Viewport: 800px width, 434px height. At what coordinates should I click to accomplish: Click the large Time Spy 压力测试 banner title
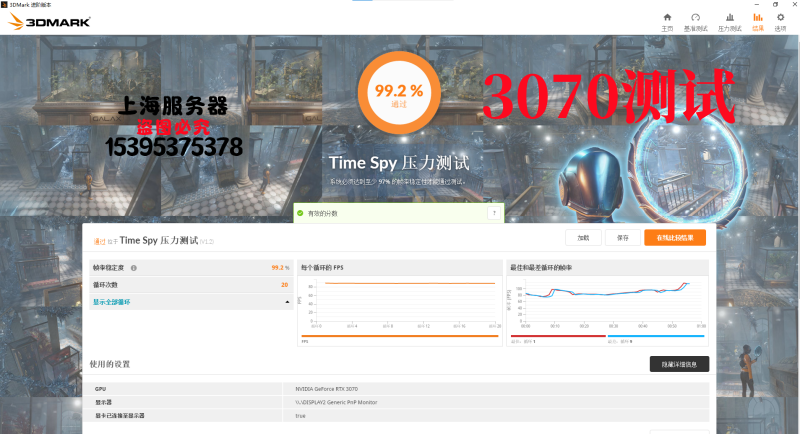(x=399, y=163)
